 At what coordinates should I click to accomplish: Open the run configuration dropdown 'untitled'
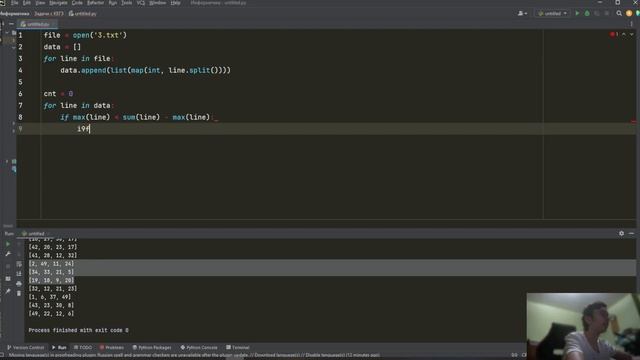(x=552, y=13)
